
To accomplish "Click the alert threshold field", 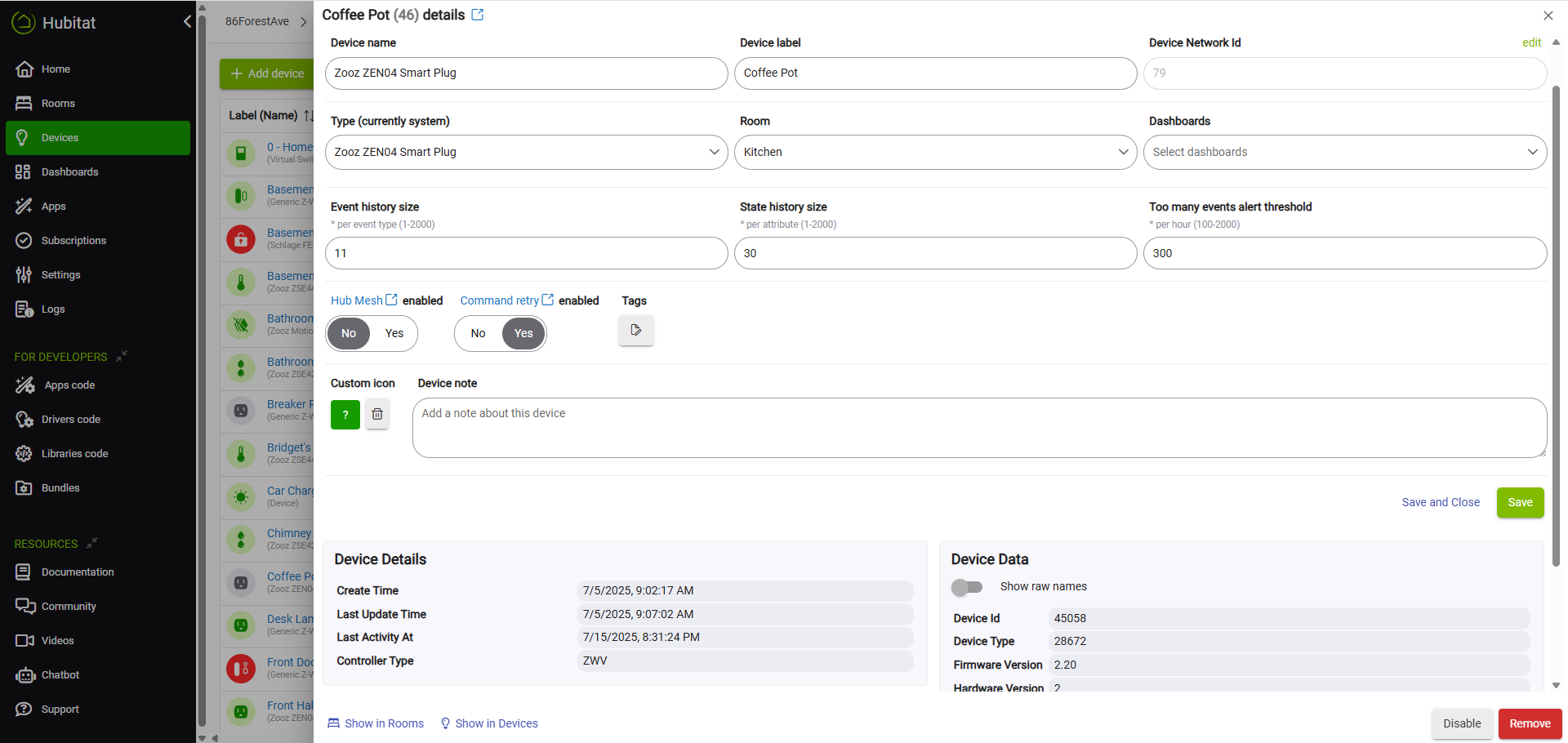I will tap(1344, 253).
